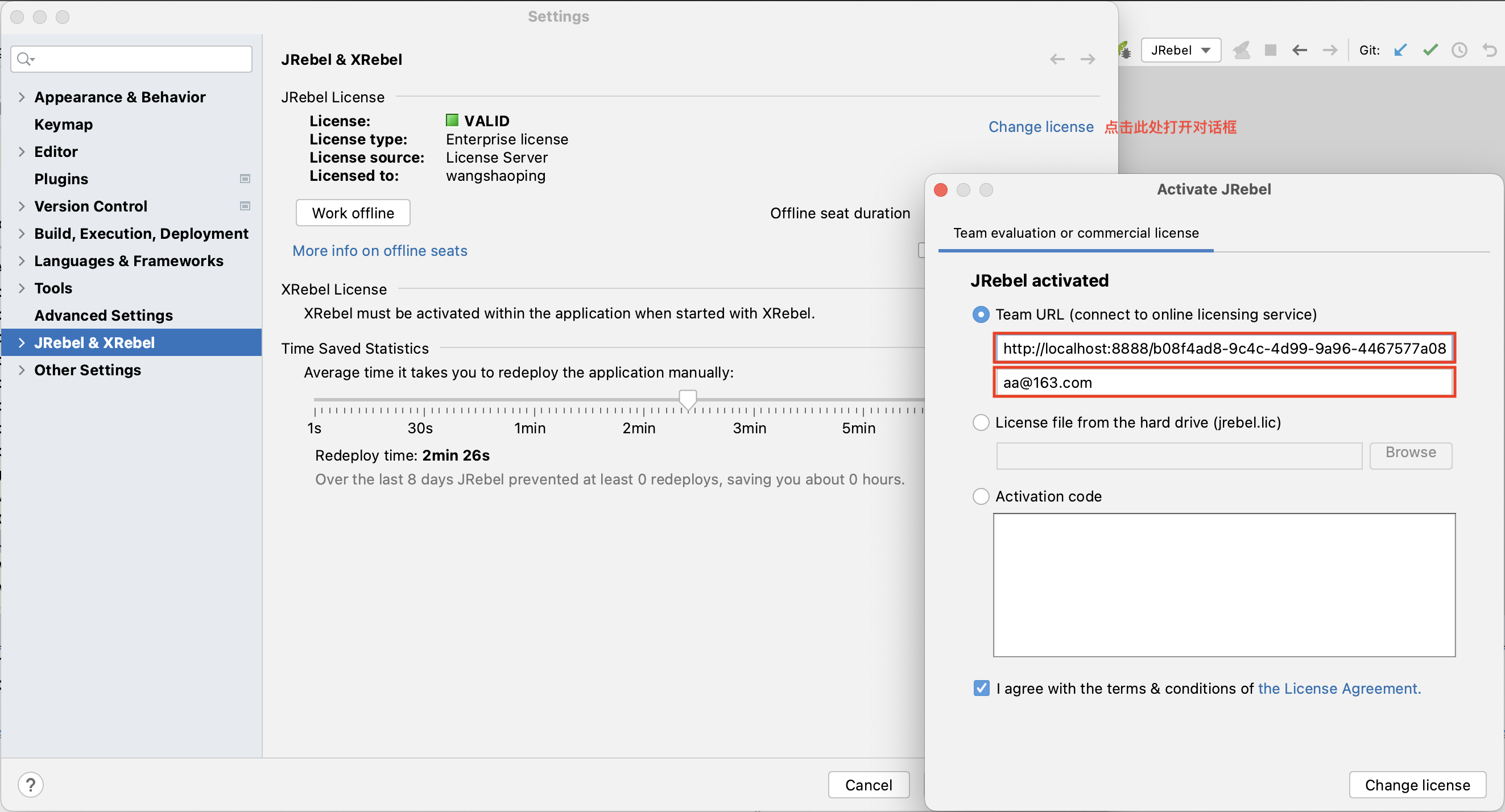Click the Git commit checkmark icon

point(1429,50)
